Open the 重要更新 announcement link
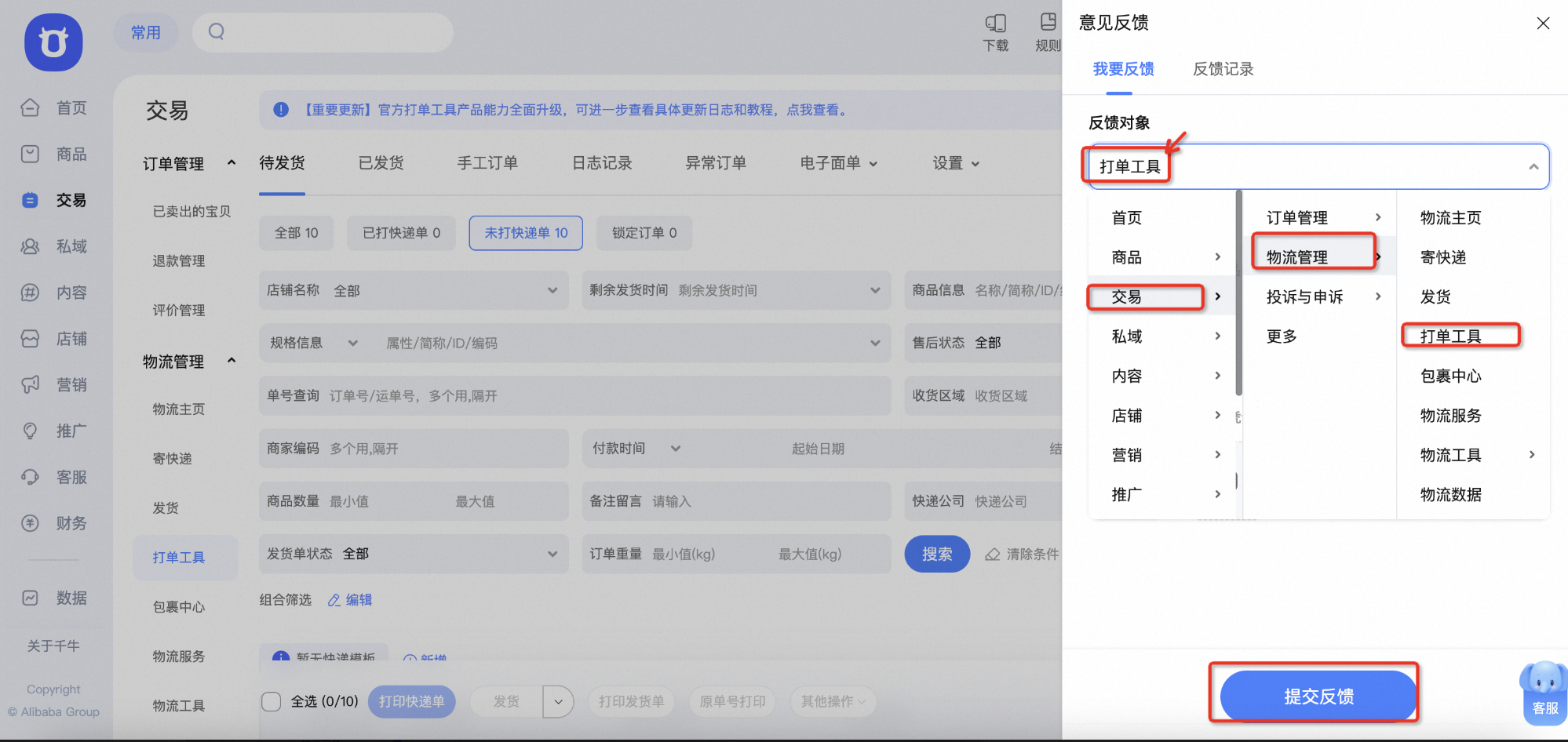The width and height of the screenshot is (1568, 742). coord(574,110)
